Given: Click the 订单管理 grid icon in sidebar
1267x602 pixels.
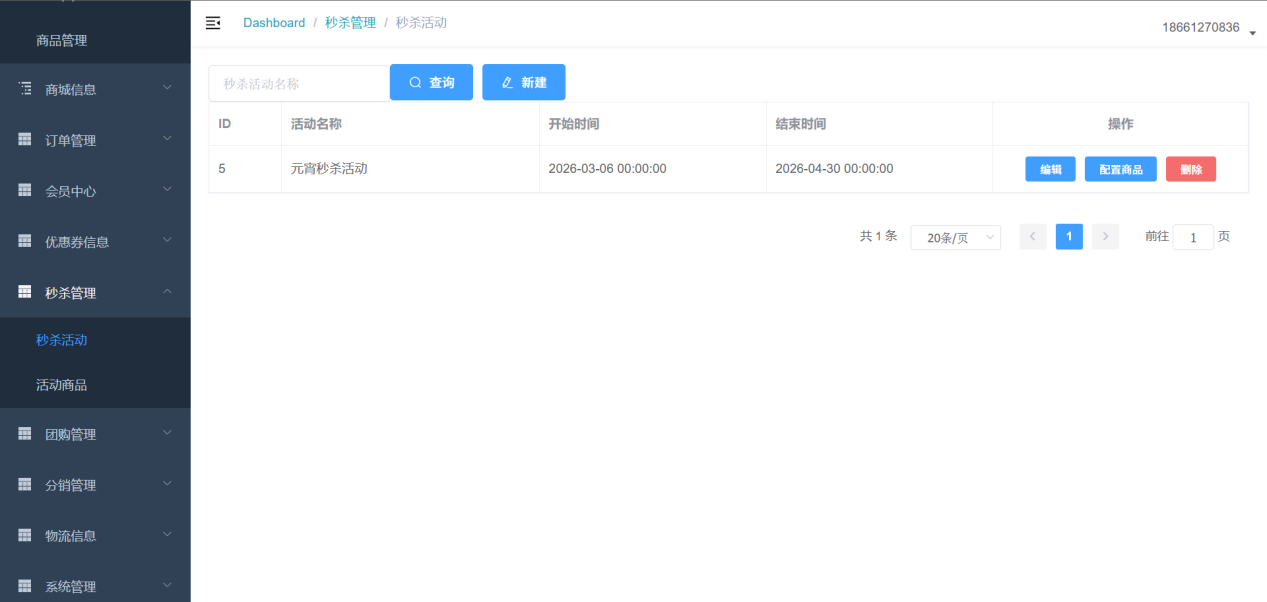Looking at the screenshot, I should click(25, 140).
